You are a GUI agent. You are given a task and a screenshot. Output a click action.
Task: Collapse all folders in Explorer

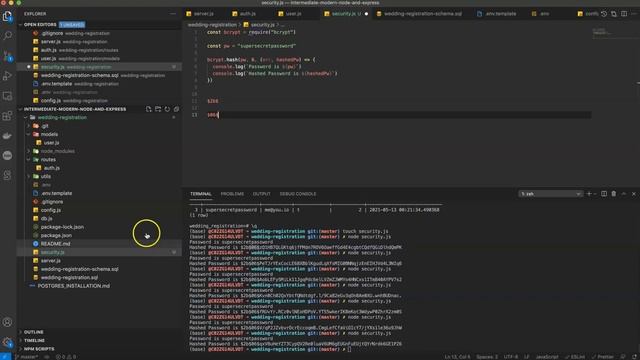[176, 109]
